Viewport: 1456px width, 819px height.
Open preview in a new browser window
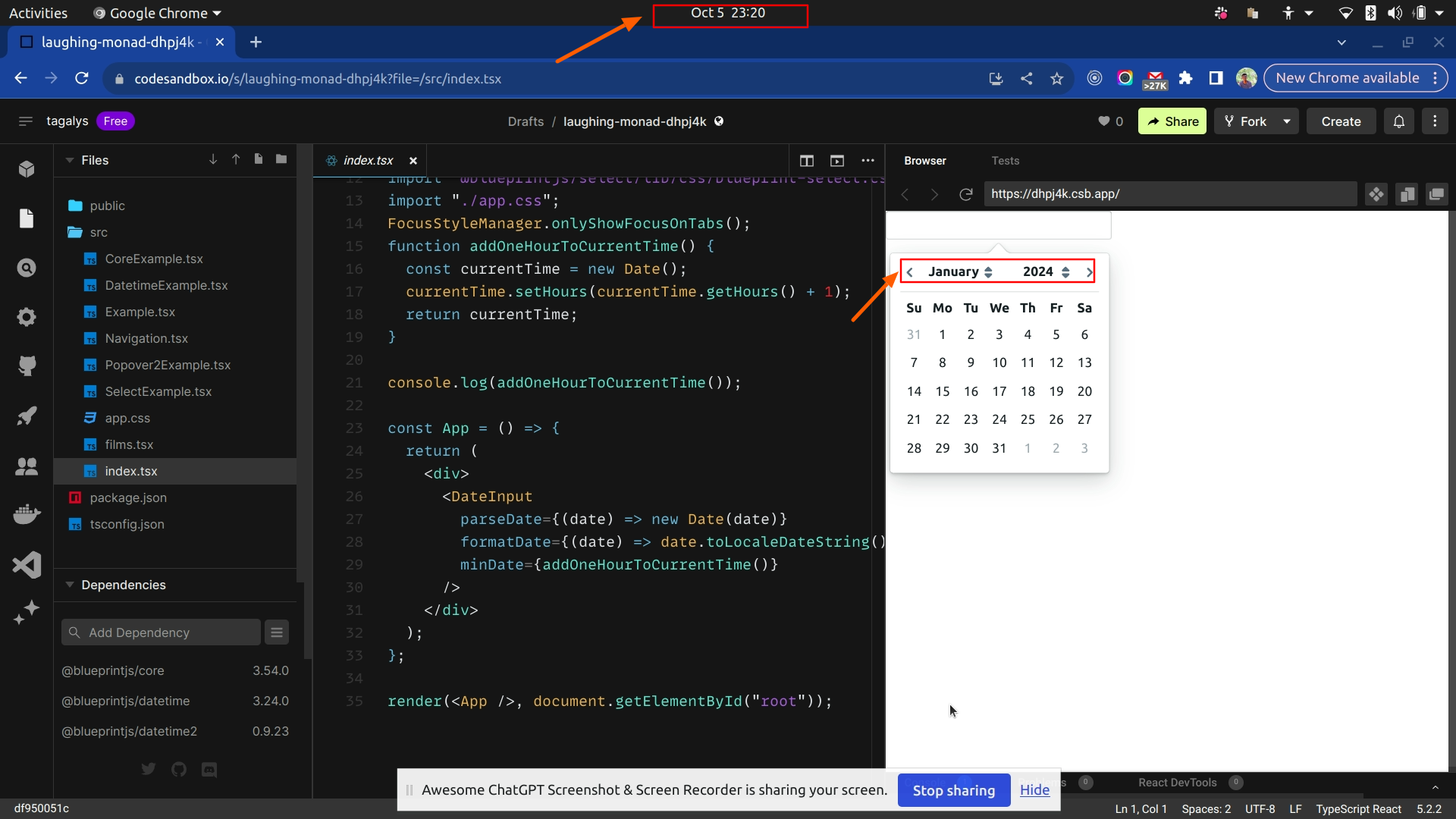[1437, 194]
